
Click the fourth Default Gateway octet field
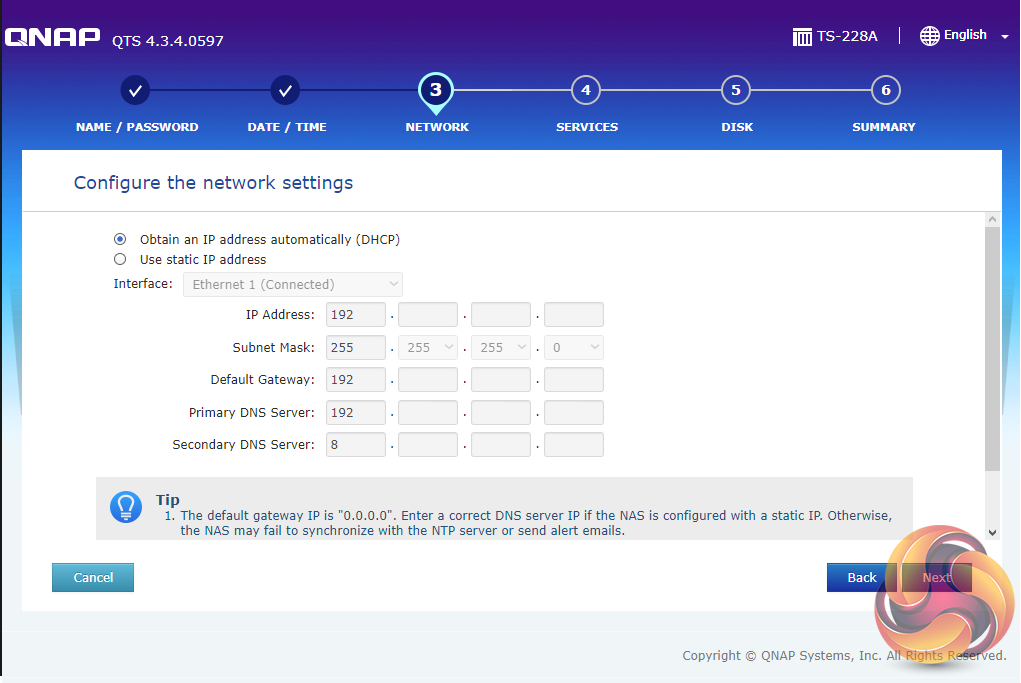pos(574,380)
